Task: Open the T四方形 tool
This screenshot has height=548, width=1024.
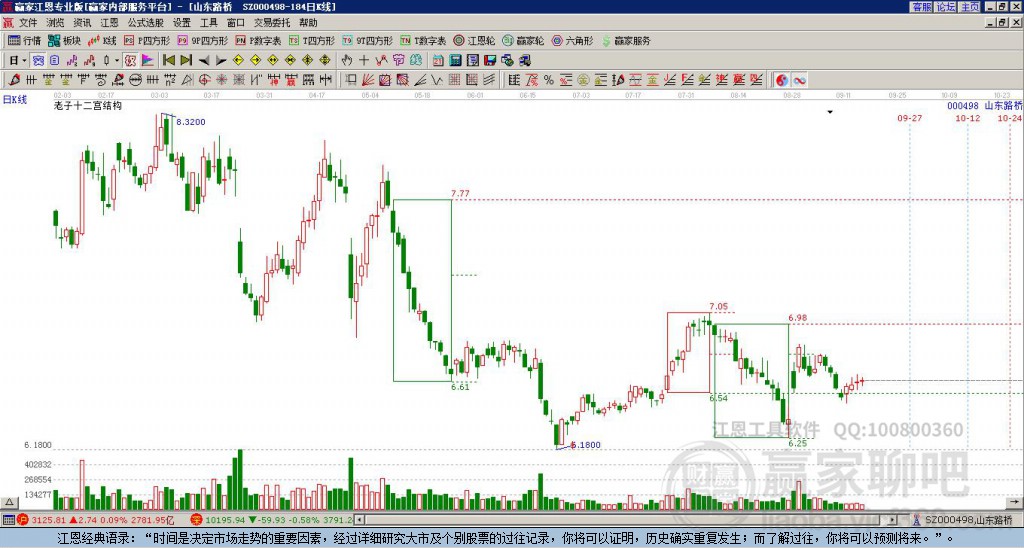Action: pos(312,40)
